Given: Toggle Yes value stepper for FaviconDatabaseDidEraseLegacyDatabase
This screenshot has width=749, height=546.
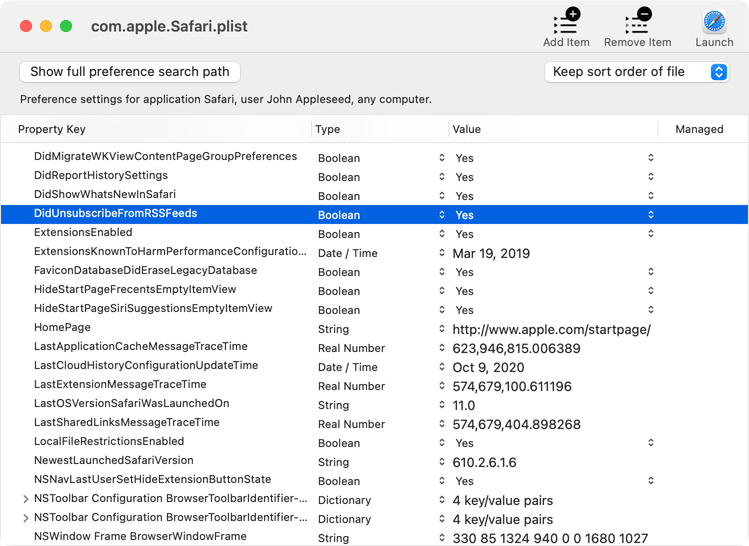Looking at the screenshot, I should (651, 271).
